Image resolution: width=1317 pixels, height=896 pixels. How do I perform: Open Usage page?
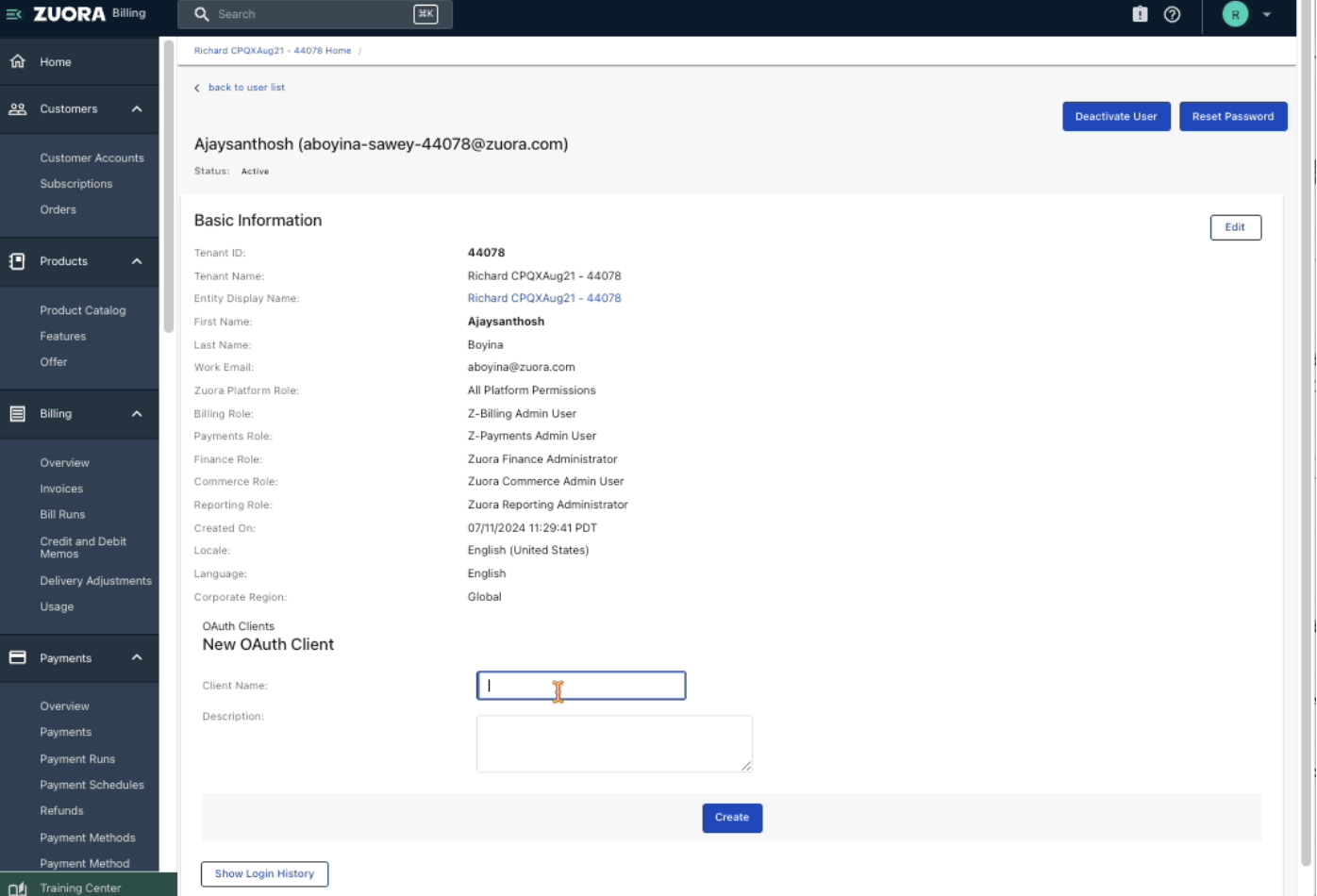[x=57, y=606]
